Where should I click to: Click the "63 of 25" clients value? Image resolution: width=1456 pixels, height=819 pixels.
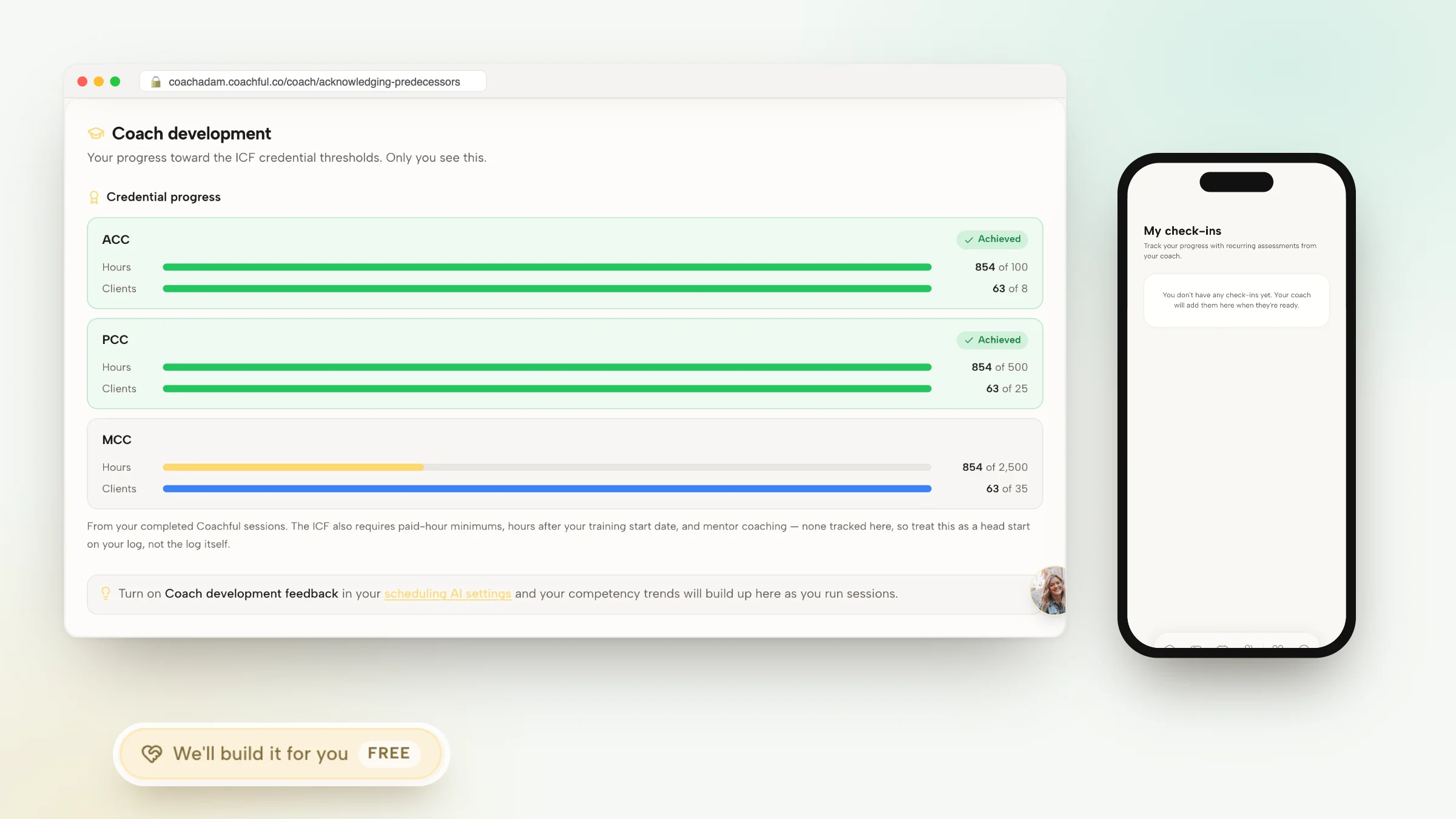[x=1006, y=389]
